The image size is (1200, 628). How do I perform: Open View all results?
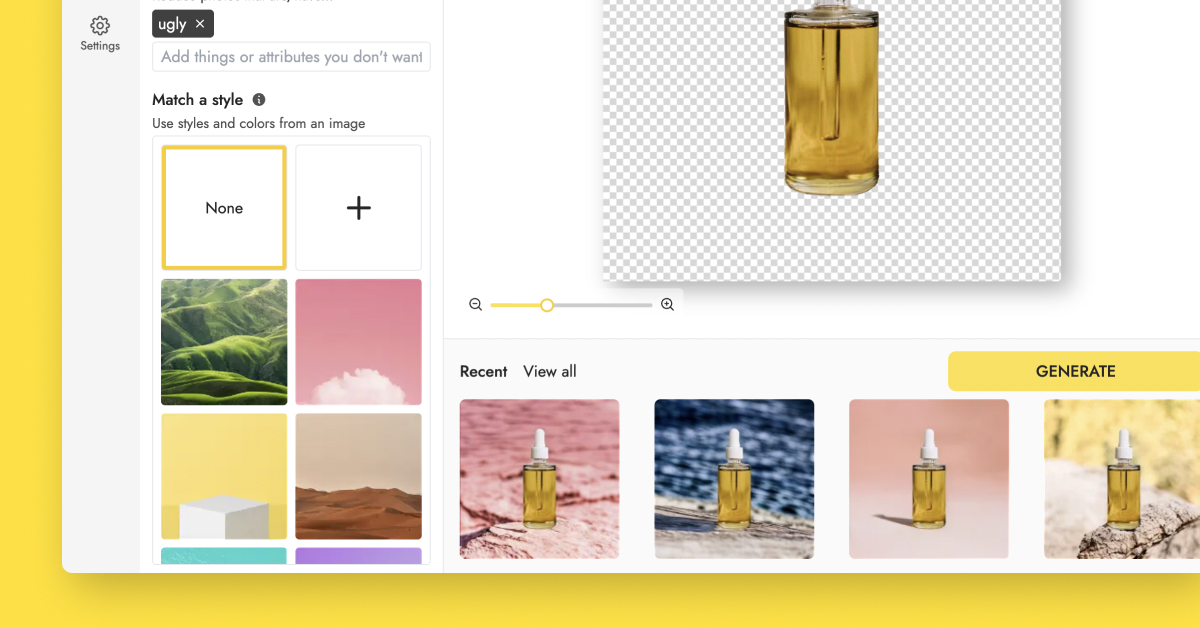click(x=550, y=372)
